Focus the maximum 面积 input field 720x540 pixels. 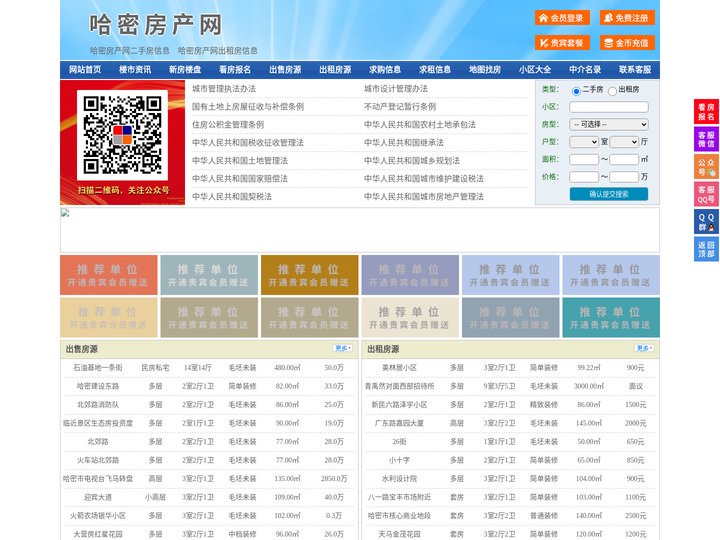tap(624, 159)
